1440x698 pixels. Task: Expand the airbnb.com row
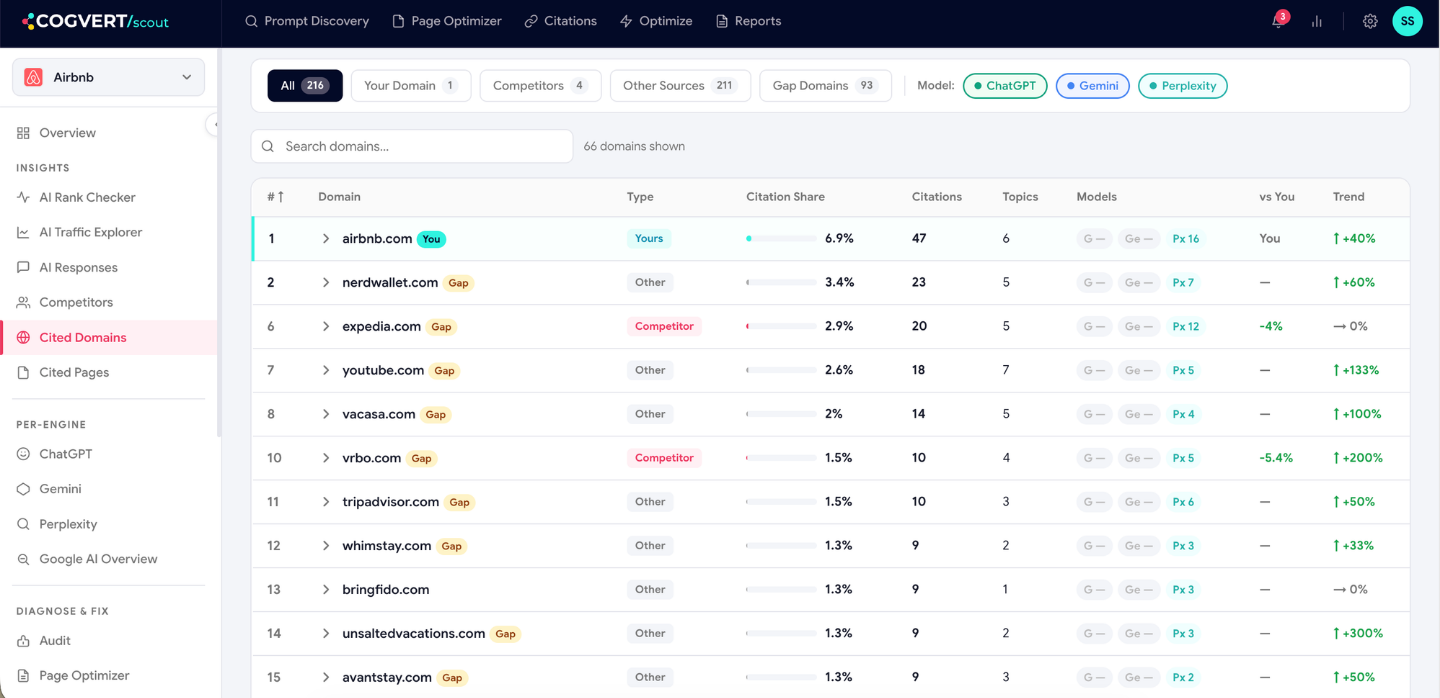tap(326, 239)
